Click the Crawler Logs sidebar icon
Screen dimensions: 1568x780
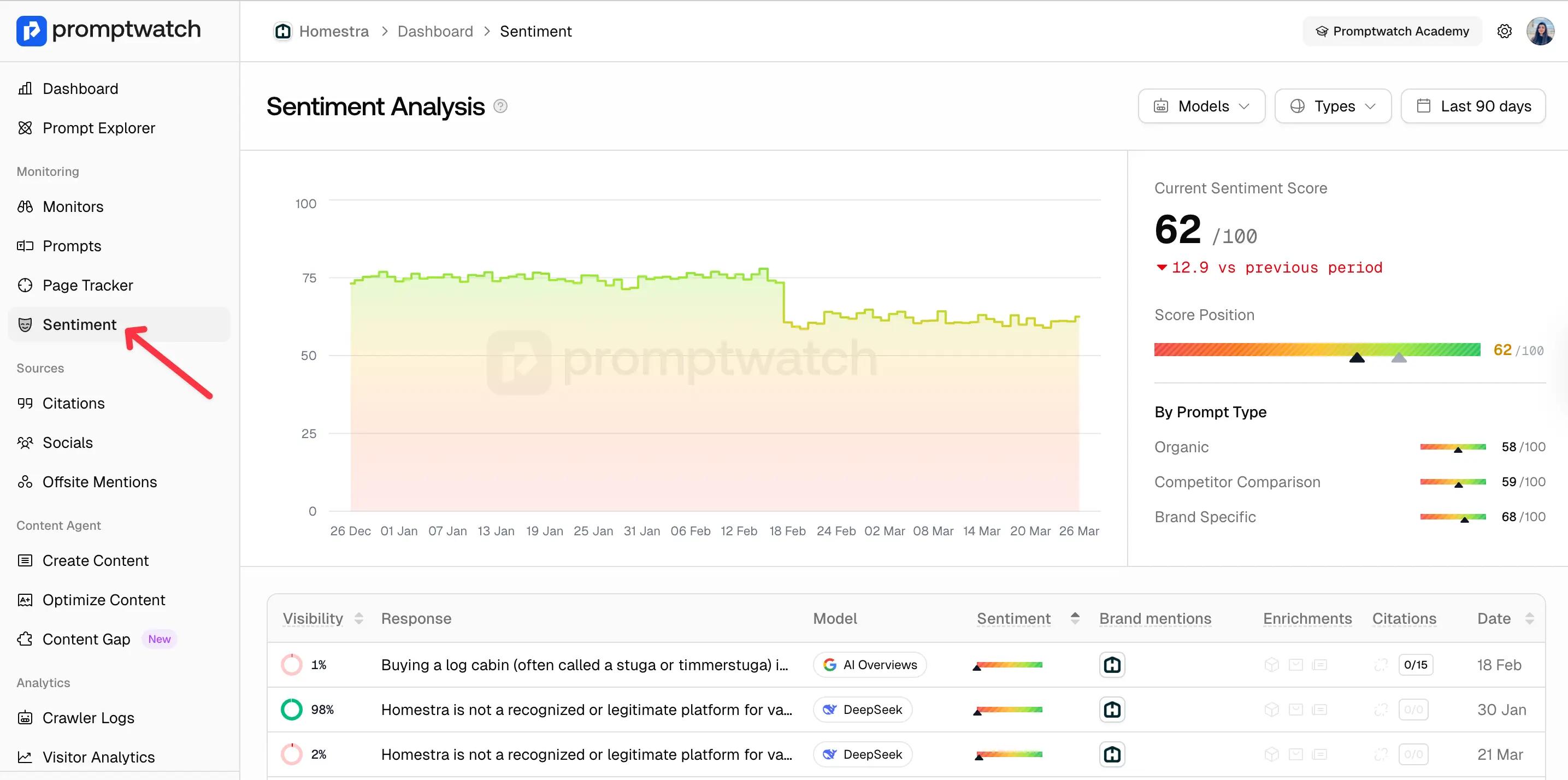pyautogui.click(x=25, y=718)
